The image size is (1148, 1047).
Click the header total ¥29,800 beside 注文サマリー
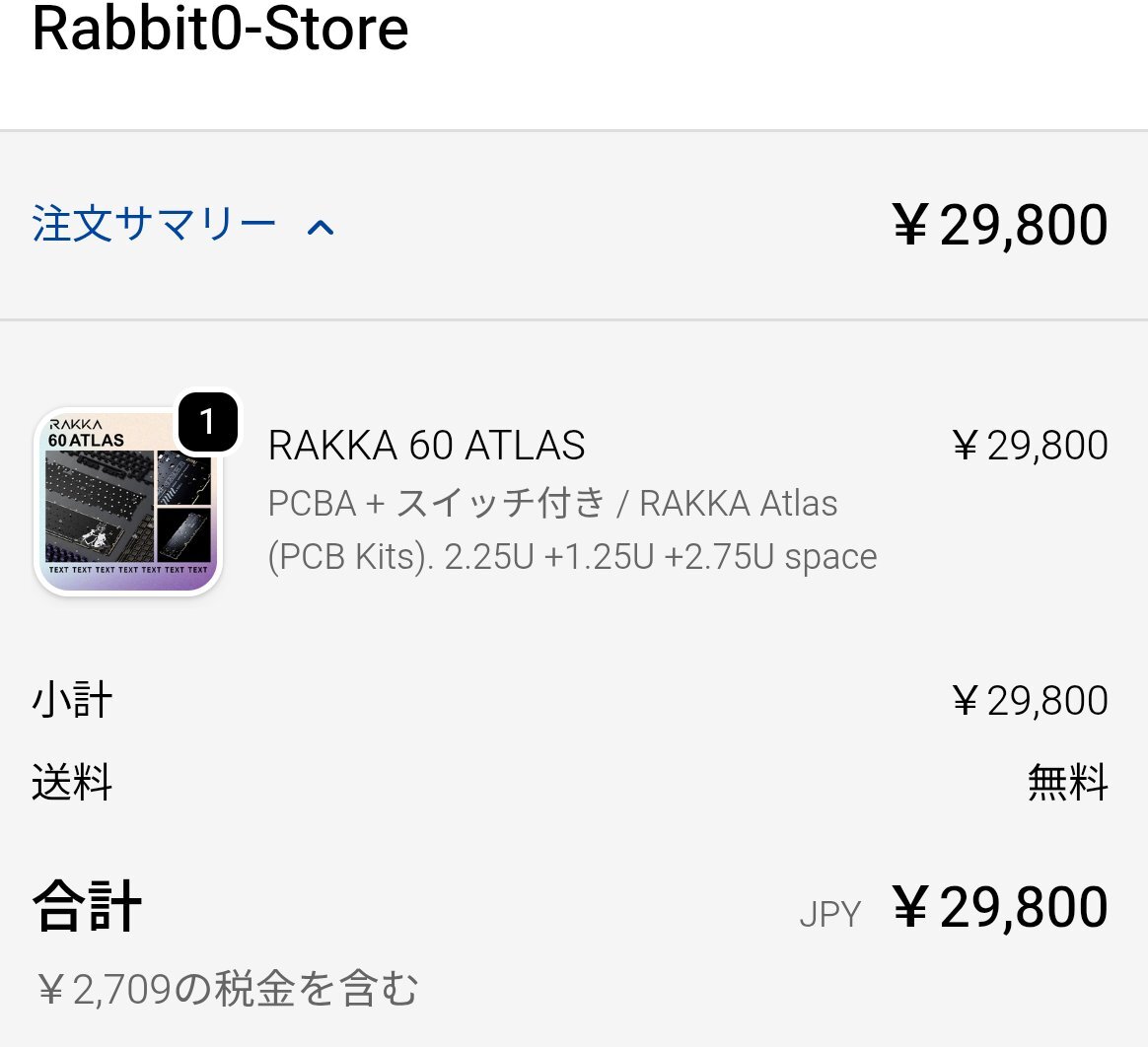(x=999, y=225)
